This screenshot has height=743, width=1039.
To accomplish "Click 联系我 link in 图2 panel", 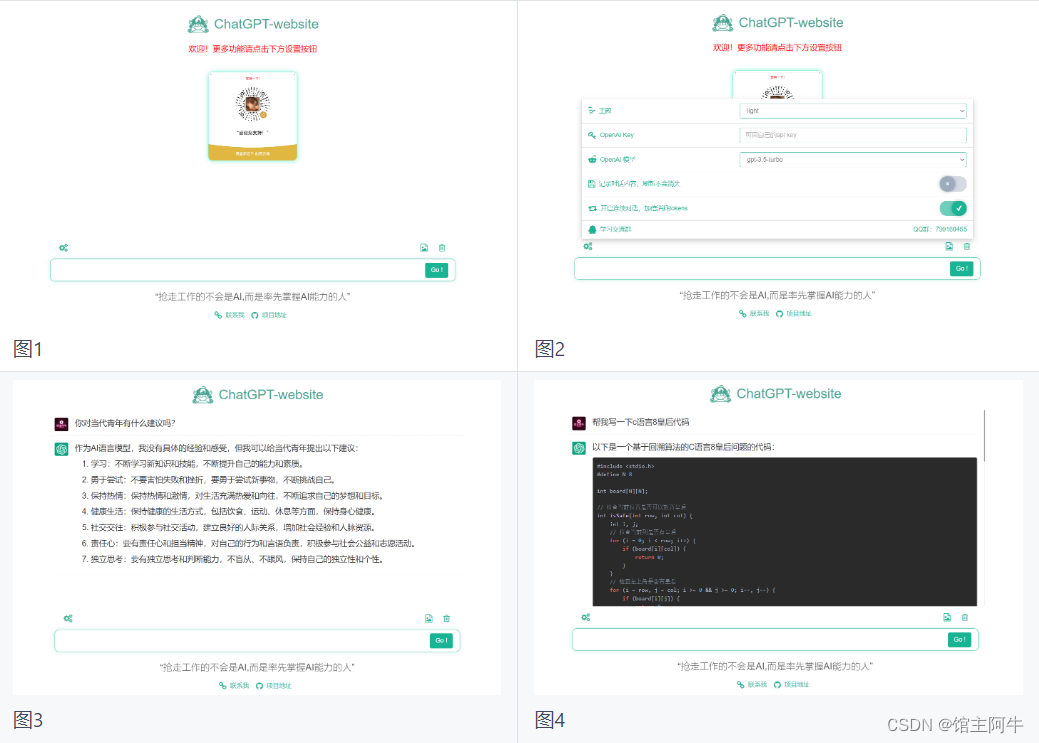I will point(754,314).
